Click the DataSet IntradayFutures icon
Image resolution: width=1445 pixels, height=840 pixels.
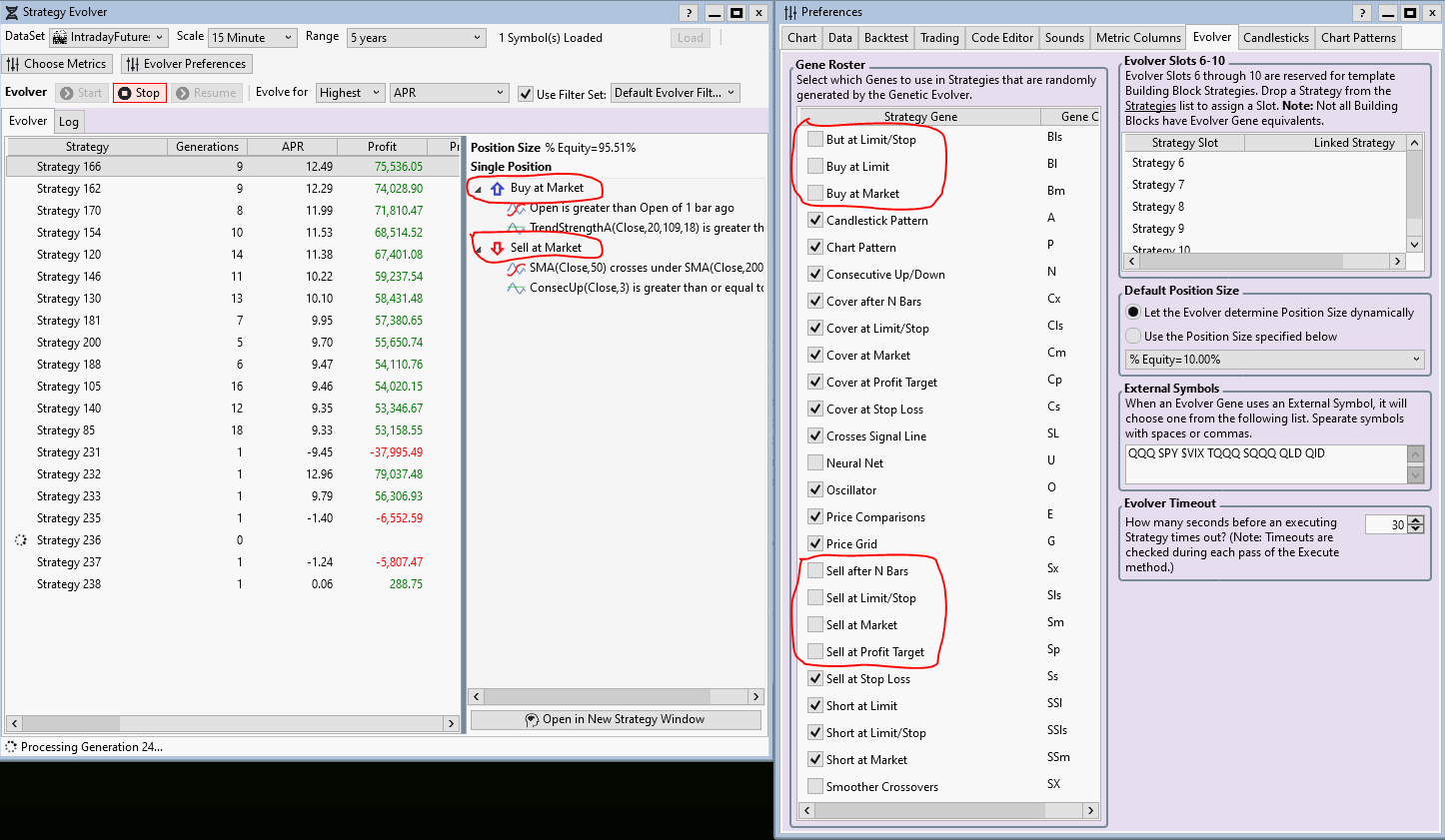[x=60, y=38]
